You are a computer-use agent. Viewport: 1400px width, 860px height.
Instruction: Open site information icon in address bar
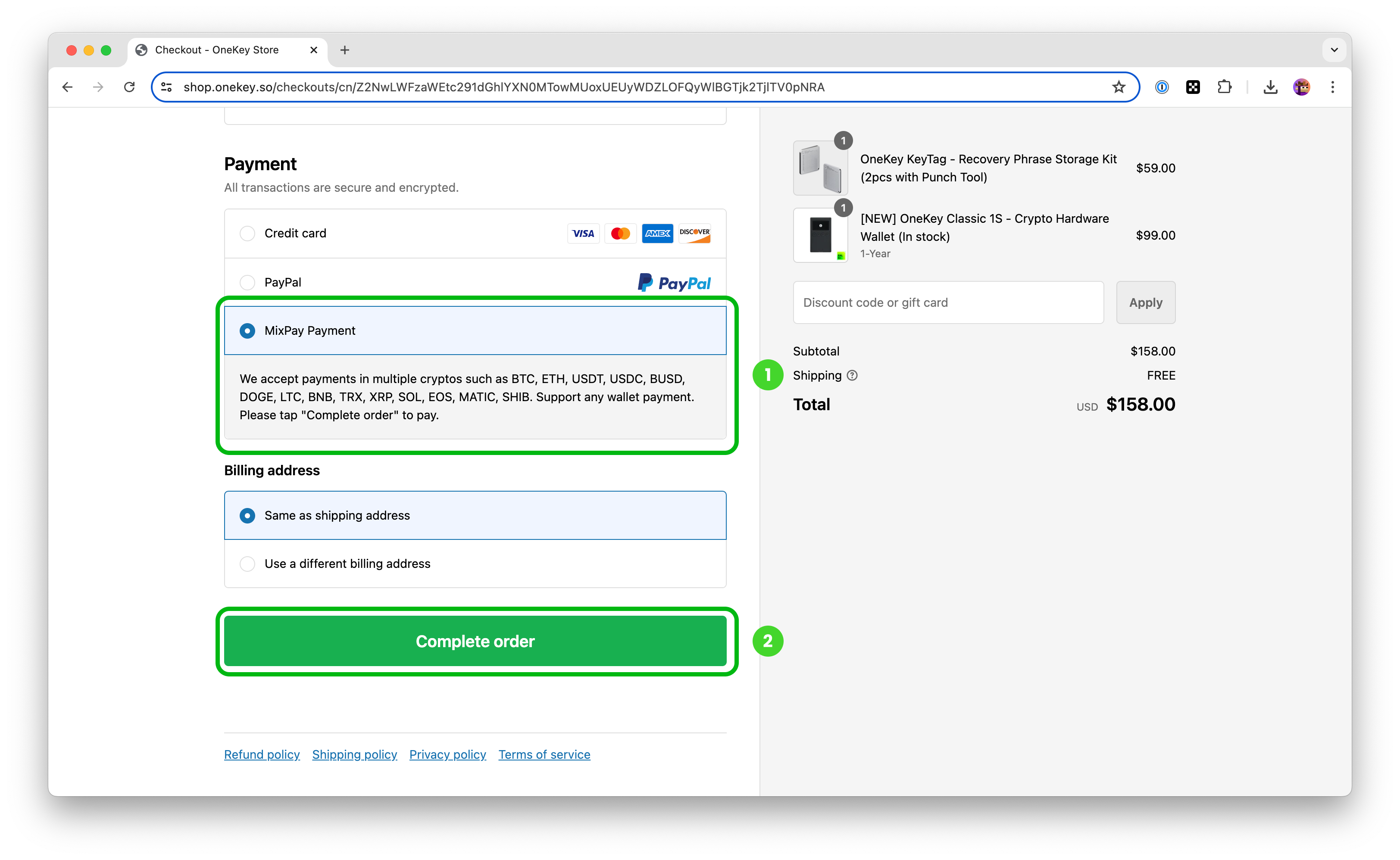pos(167,87)
